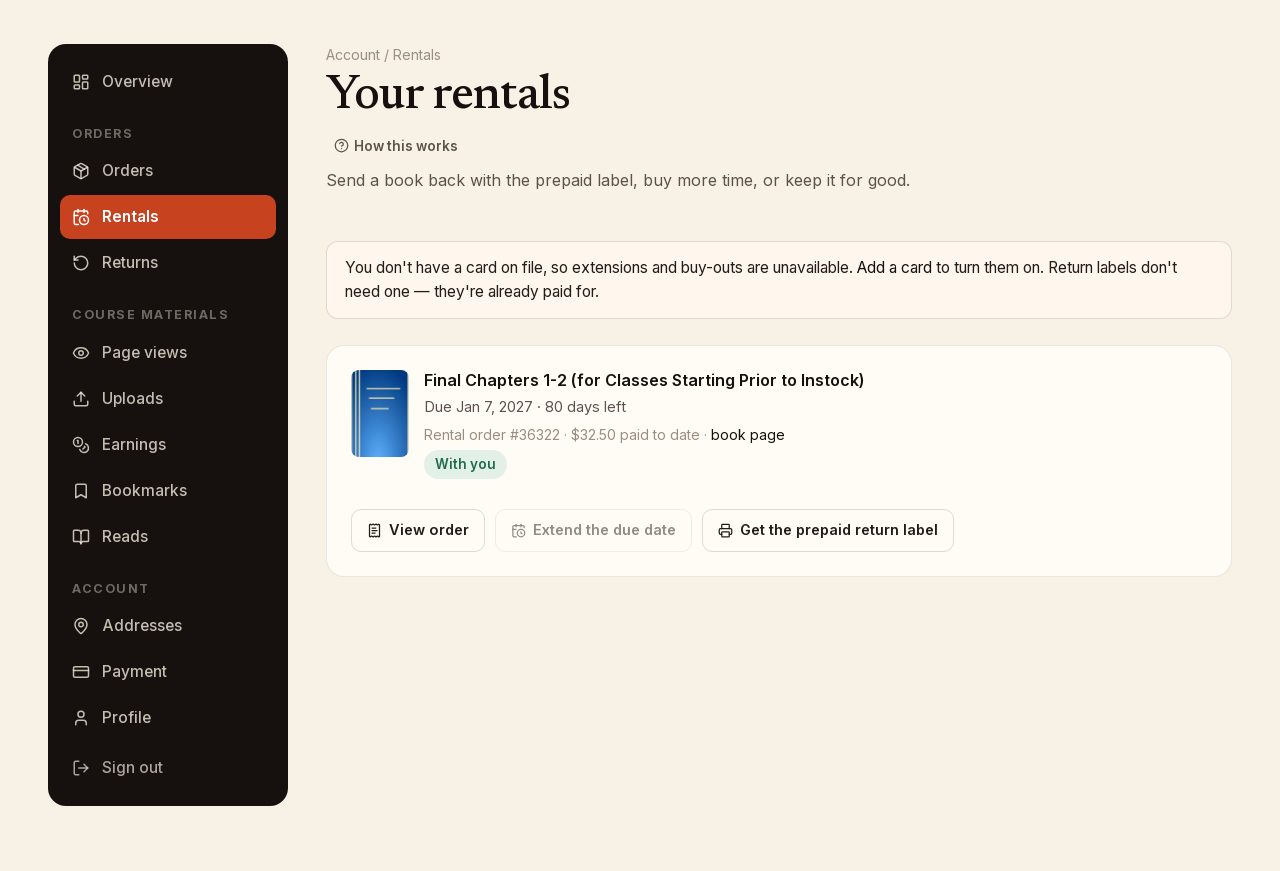Open the Bookmarks page
The width and height of the screenshot is (1280, 871).
click(x=168, y=491)
